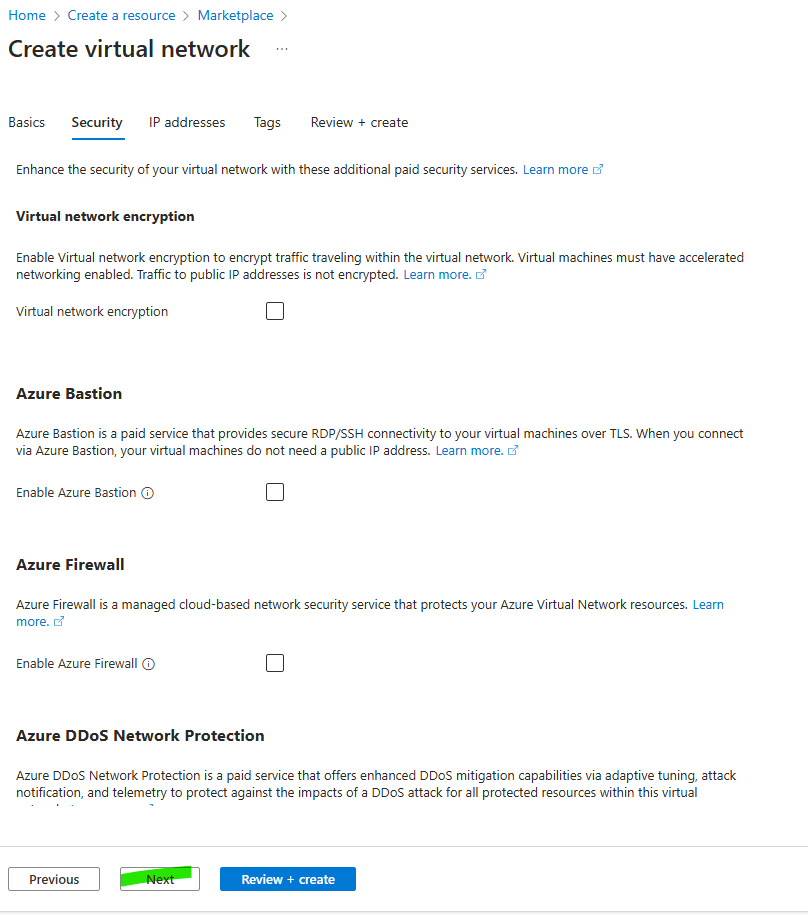Open Learn more link for paid security services
Viewport: 808px width, 915px height.
(556, 170)
